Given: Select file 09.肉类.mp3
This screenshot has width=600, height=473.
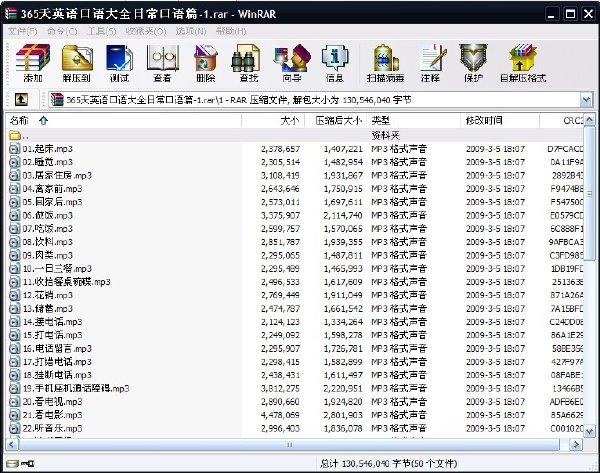Looking at the screenshot, I should pyautogui.click(x=48, y=255).
